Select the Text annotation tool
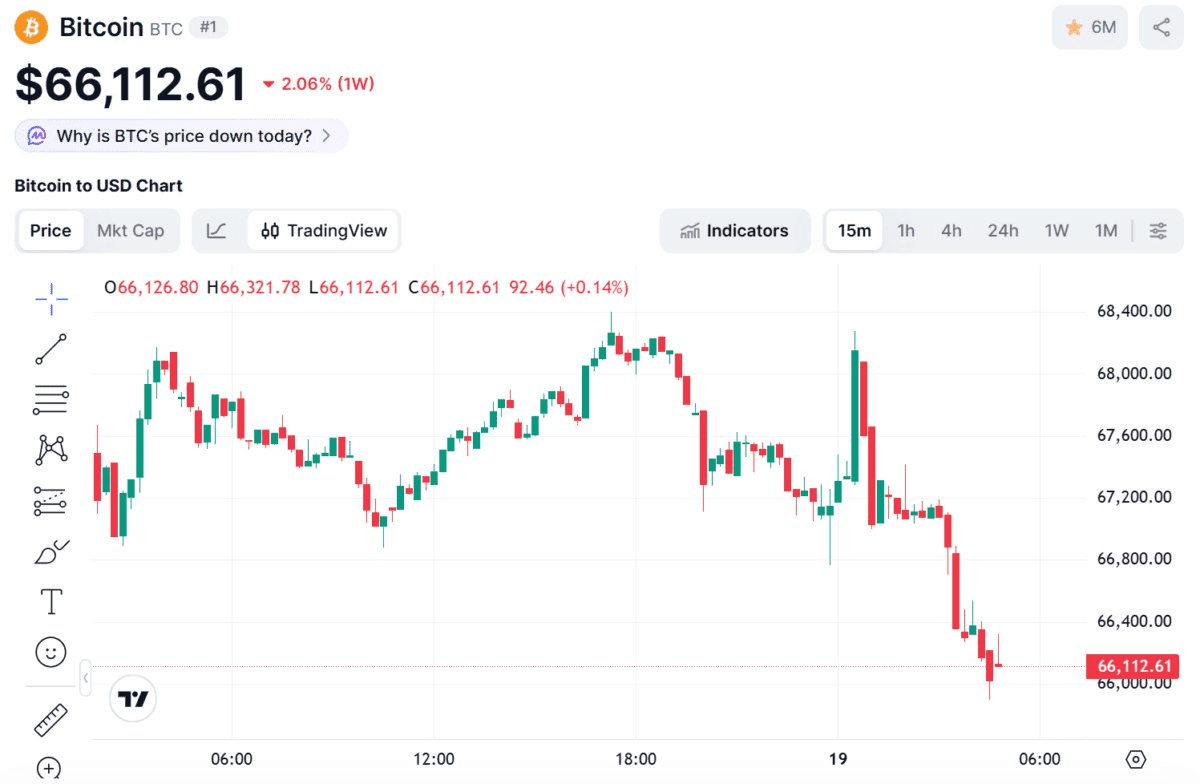 (51, 601)
